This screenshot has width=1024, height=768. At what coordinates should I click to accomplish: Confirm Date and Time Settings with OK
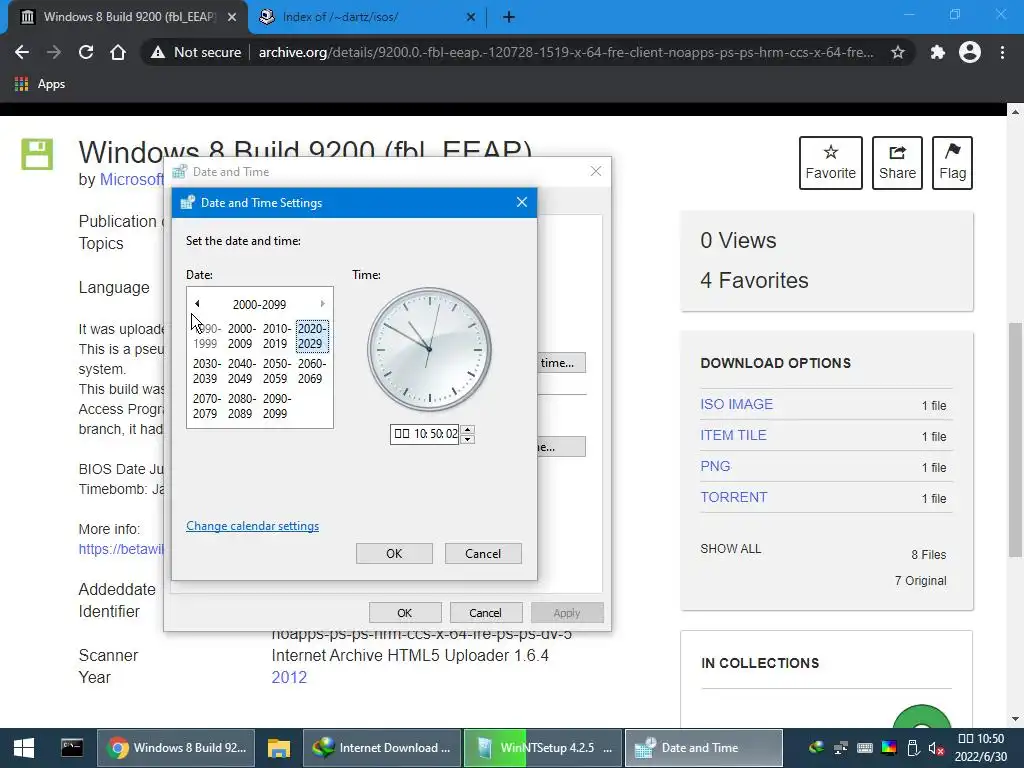pos(394,553)
